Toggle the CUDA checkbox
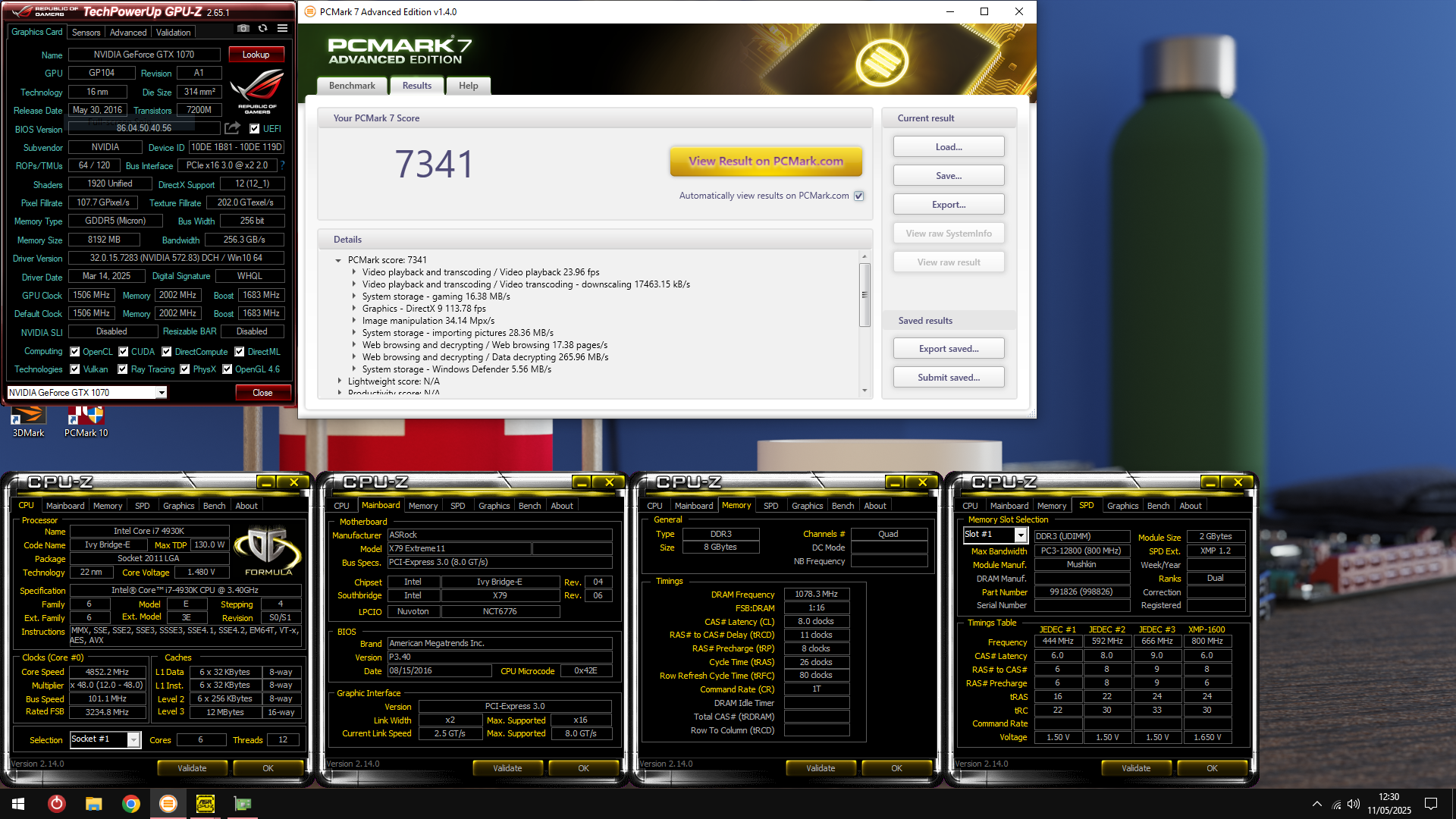The height and width of the screenshot is (819, 1456). (x=124, y=351)
